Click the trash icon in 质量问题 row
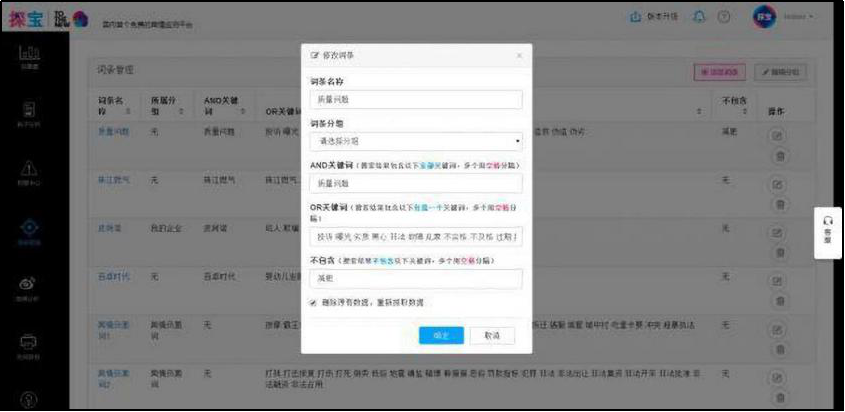This screenshot has width=845, height=412. [x=780, y=156]
